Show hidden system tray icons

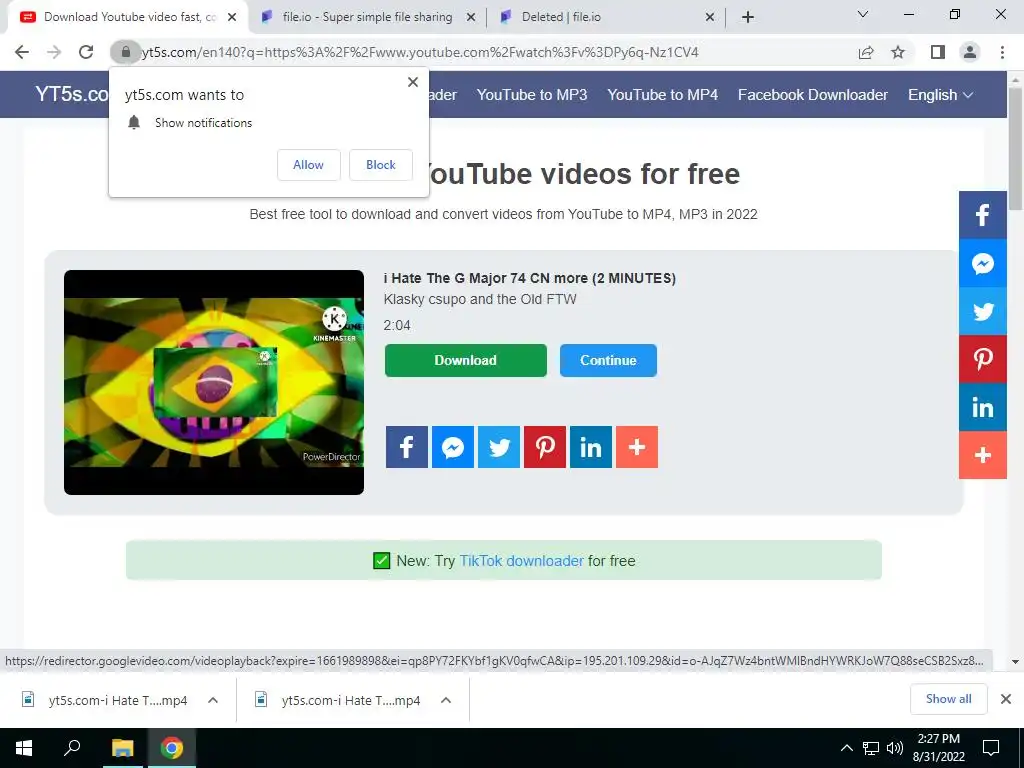(846, 748)
